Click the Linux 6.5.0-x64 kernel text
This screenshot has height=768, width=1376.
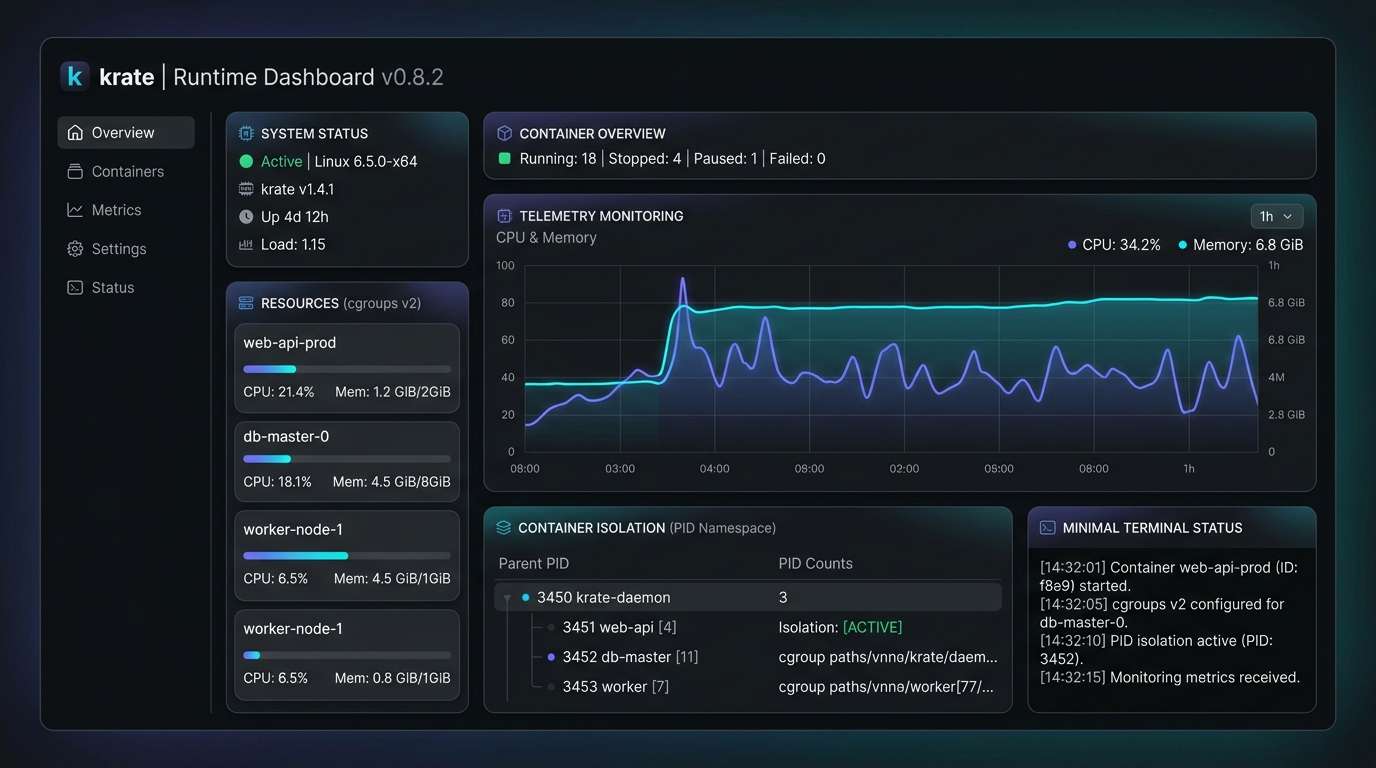click(366, 161)
